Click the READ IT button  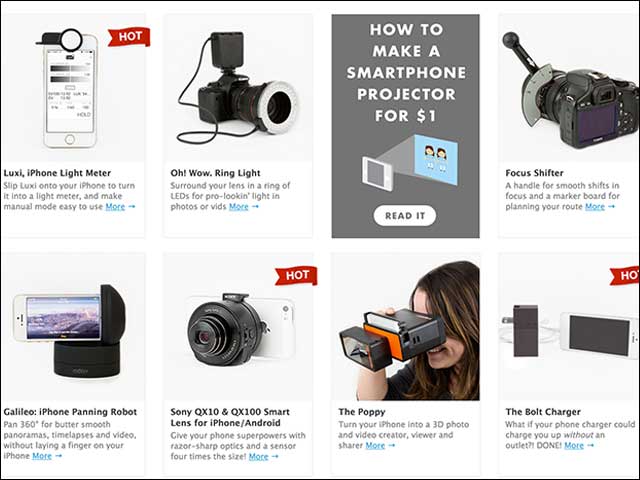405,216
